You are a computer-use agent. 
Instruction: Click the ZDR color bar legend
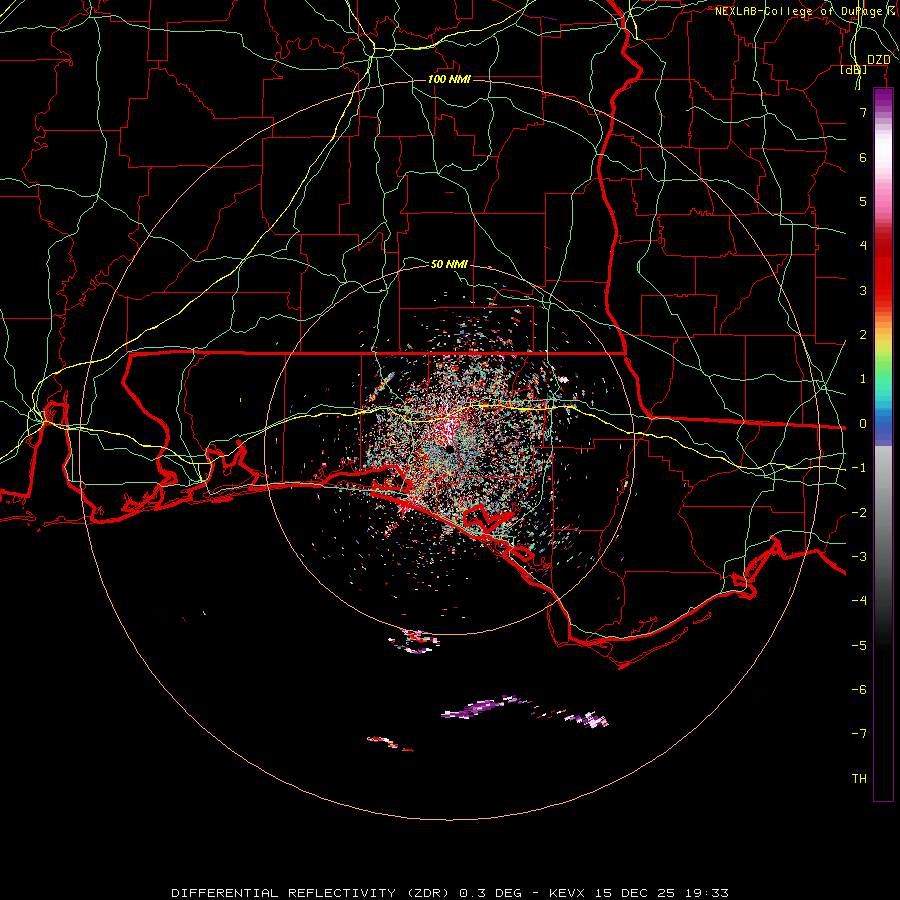tap(883, 445)
